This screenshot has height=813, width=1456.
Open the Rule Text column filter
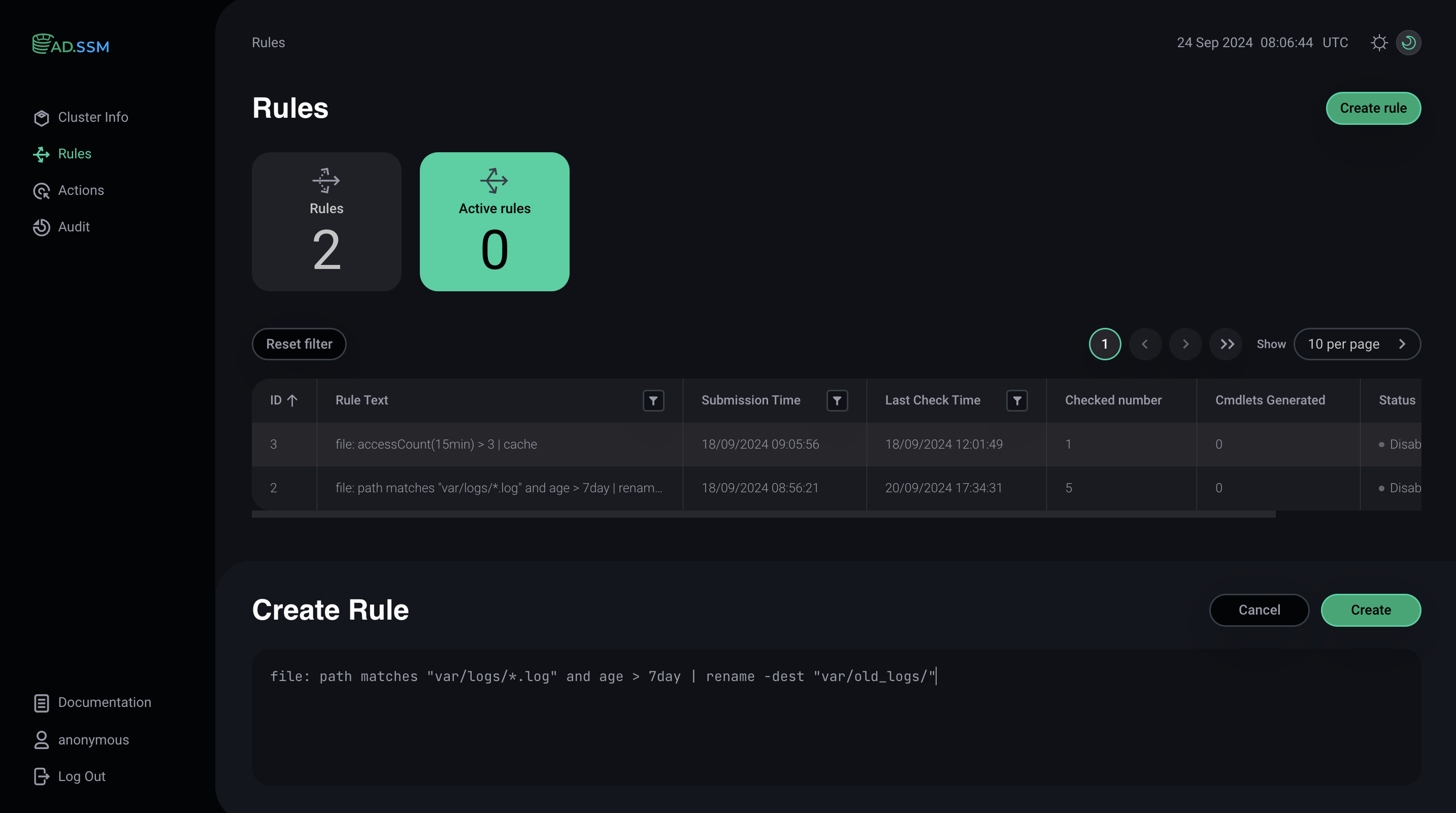click(x=653, y=400)
